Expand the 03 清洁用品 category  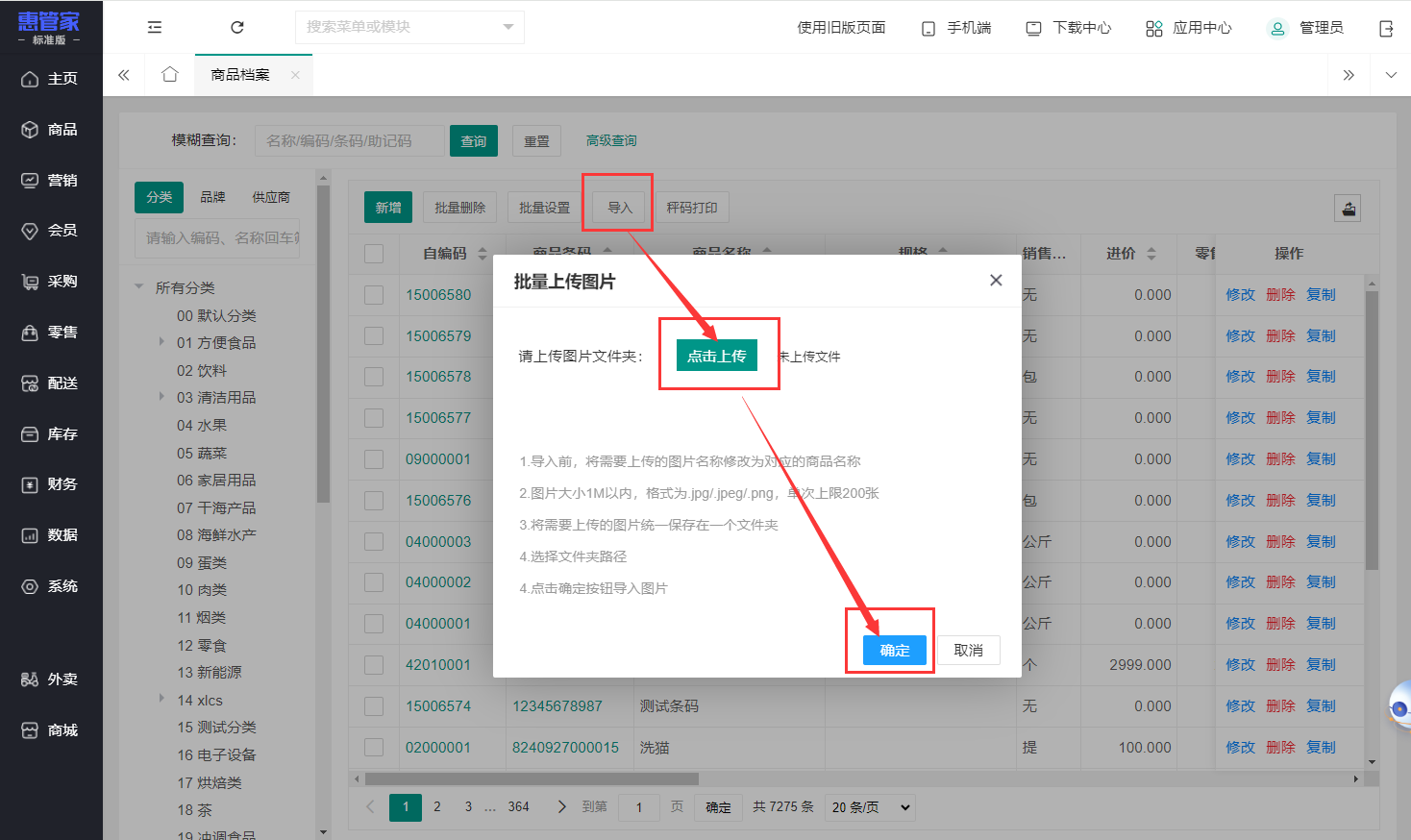[x=161, y=397]
